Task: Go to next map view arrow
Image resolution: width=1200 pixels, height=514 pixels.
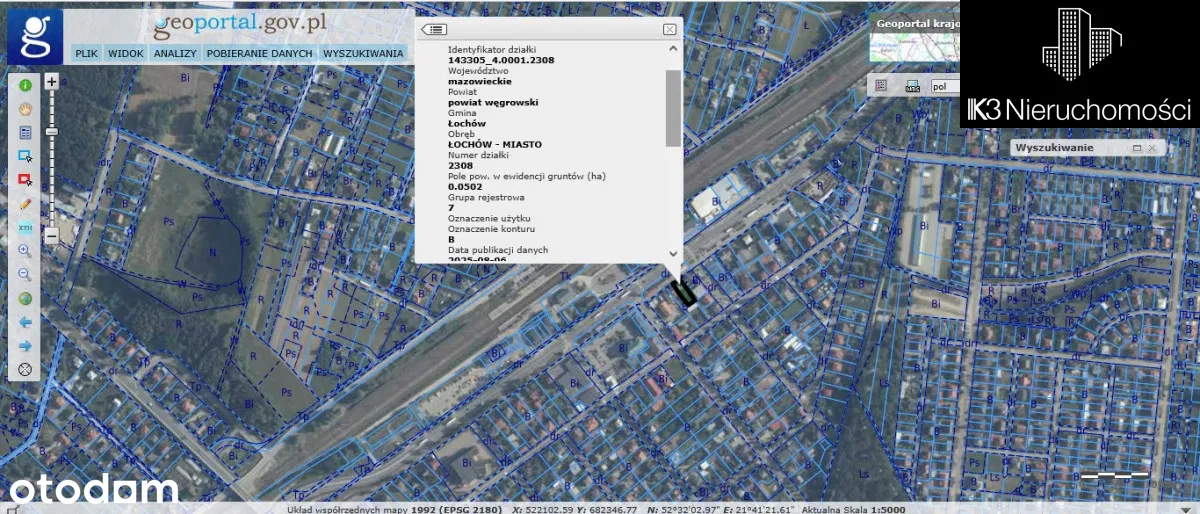Action: pyautogui.click(x=25, y=346)
